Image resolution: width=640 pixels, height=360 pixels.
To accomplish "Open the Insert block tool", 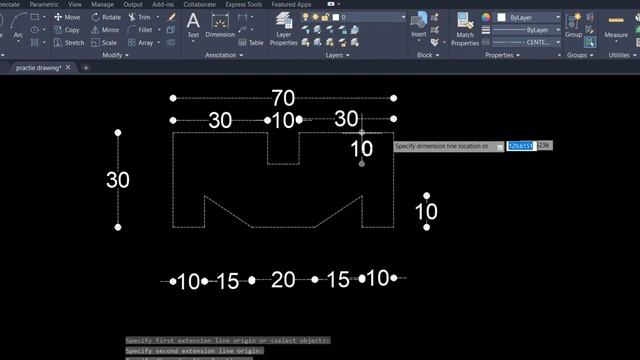I will 418,24.
